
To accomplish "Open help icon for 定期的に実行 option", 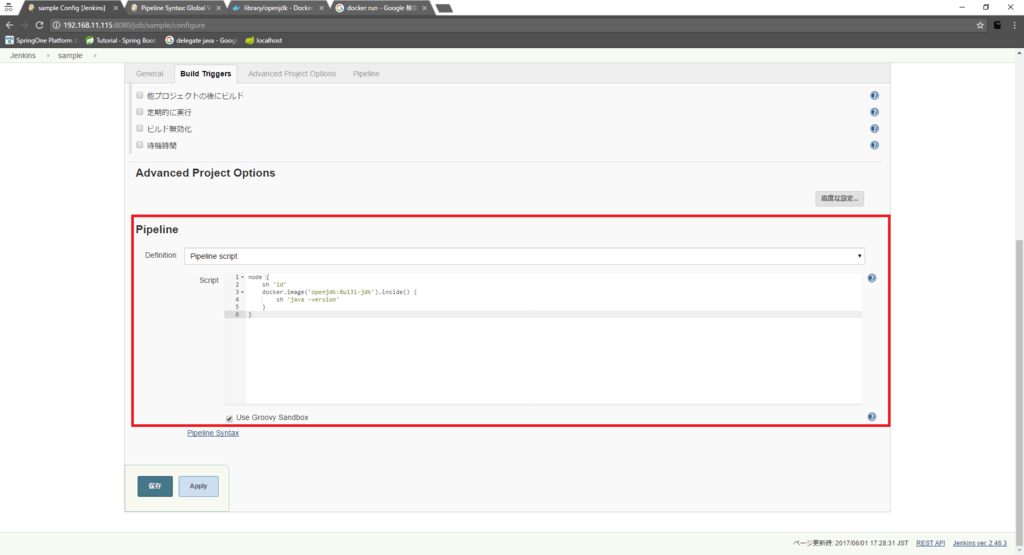I will coord(874,112).
